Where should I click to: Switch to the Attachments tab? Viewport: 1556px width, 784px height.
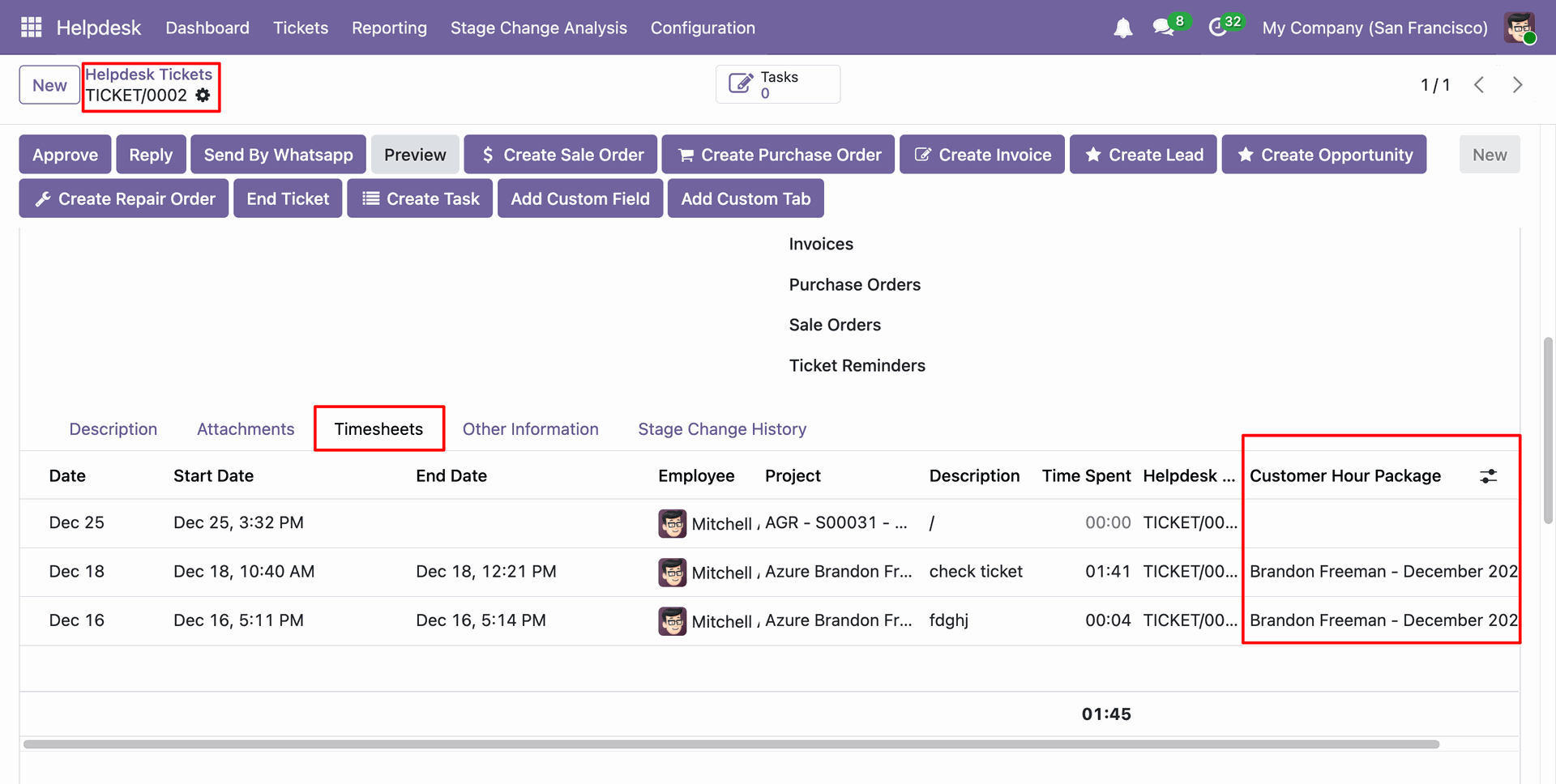tap(246, 429)
